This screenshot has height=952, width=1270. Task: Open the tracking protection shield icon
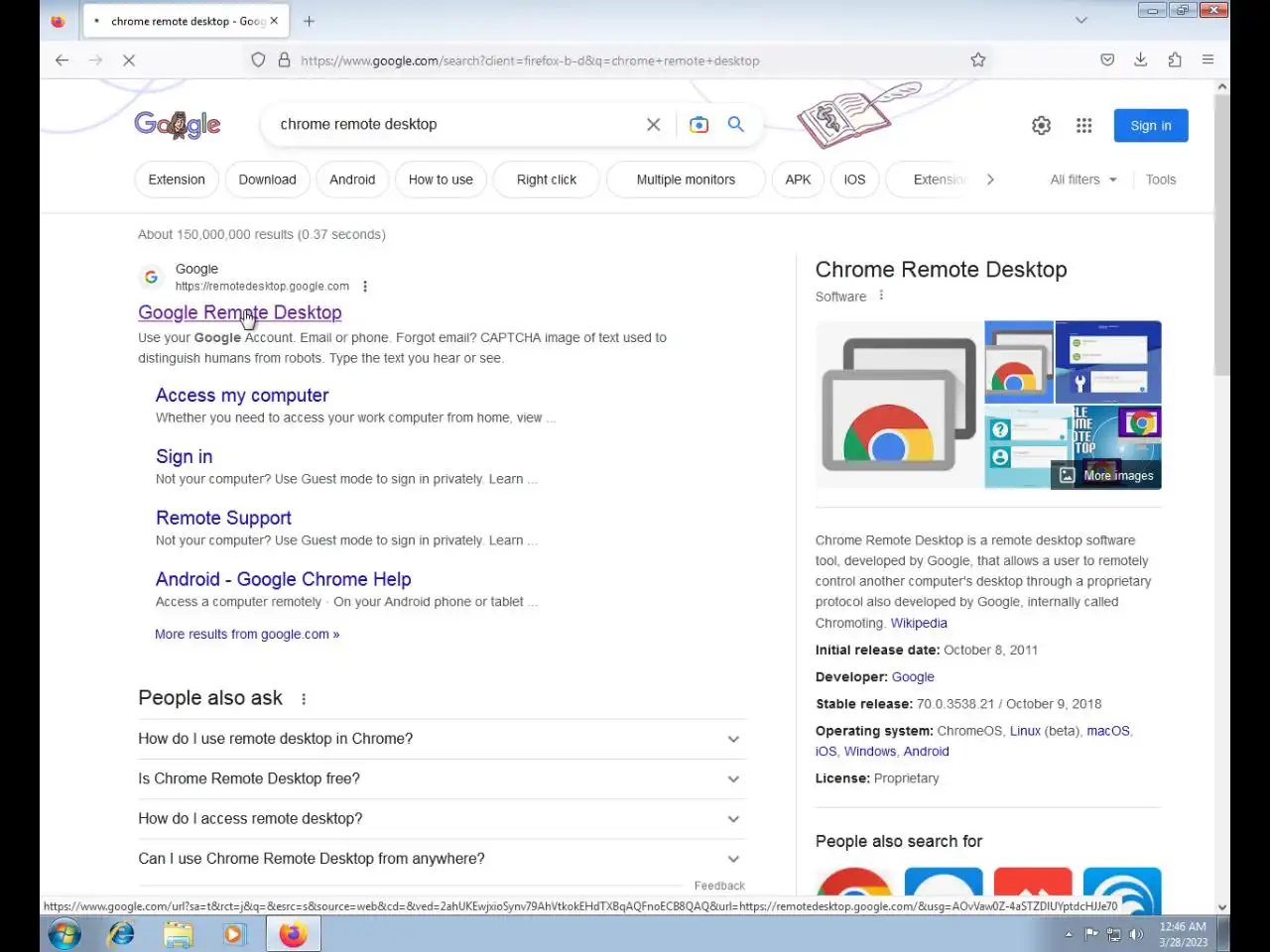258,59
